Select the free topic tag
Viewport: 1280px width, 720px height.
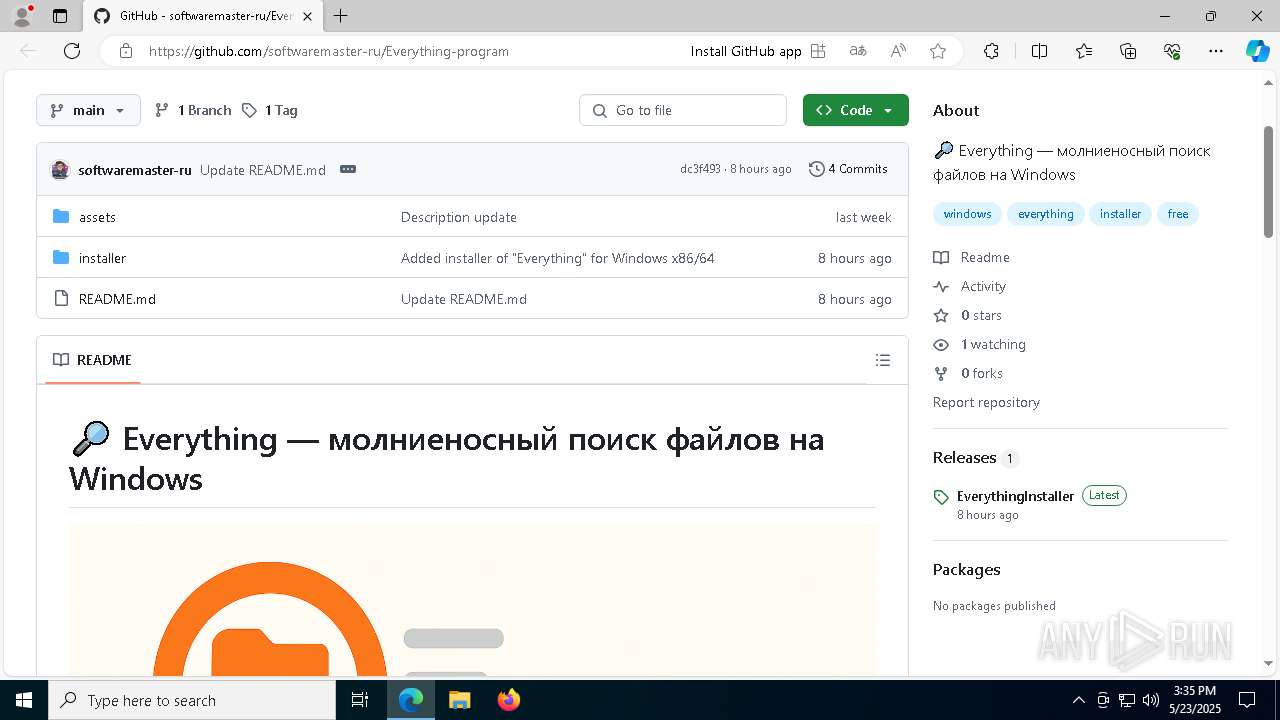1178,214
